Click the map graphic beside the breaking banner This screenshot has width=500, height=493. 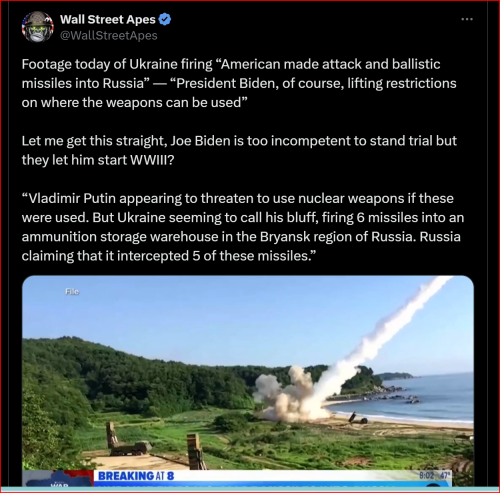tap(58, 478)
